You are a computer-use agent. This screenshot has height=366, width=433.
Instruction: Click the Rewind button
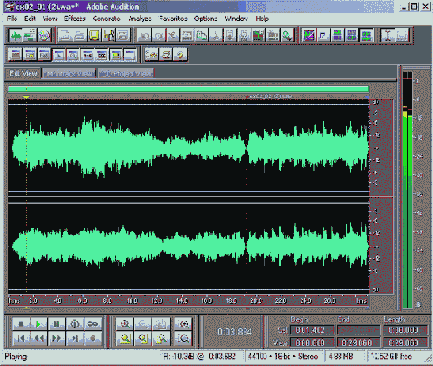click(38, 339)
